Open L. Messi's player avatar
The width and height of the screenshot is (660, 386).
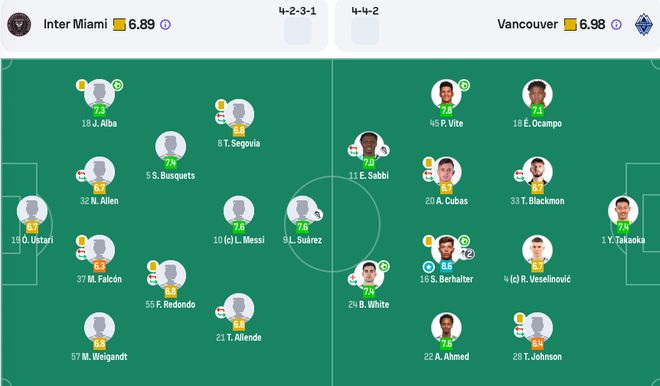(239, 210)
